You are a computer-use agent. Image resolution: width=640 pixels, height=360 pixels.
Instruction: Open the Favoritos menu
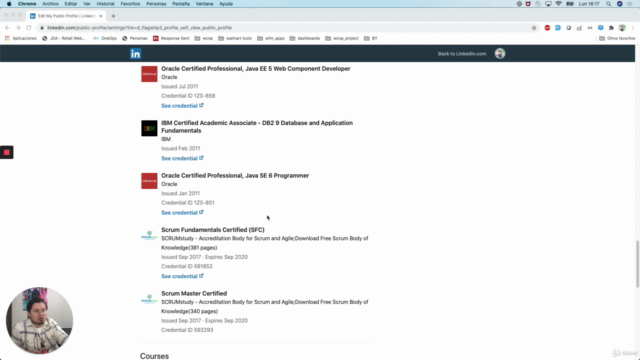[130, 4]
